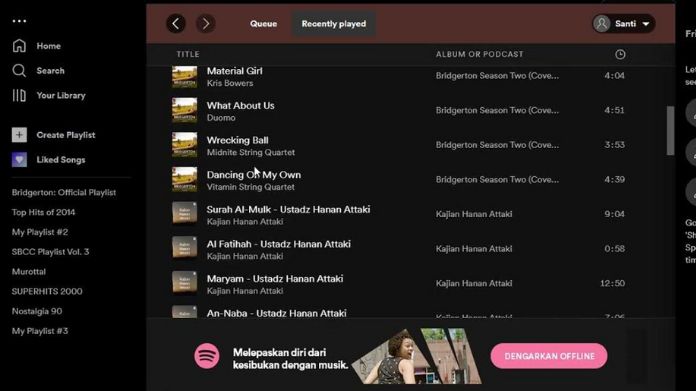Select Surah Al-Mulk - Ustadz Hanan Attaki title
This screenshot has height=391, width=696.
288,209
